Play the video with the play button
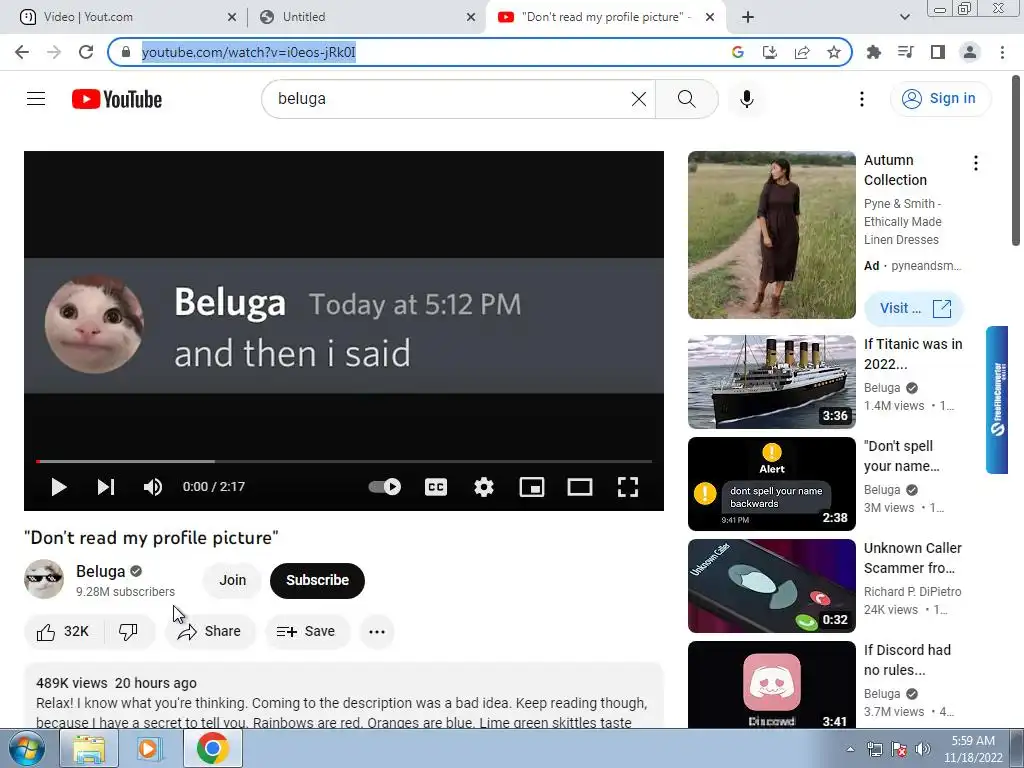The height and width of the screenshot is (768, 1024). coord(59,487)
